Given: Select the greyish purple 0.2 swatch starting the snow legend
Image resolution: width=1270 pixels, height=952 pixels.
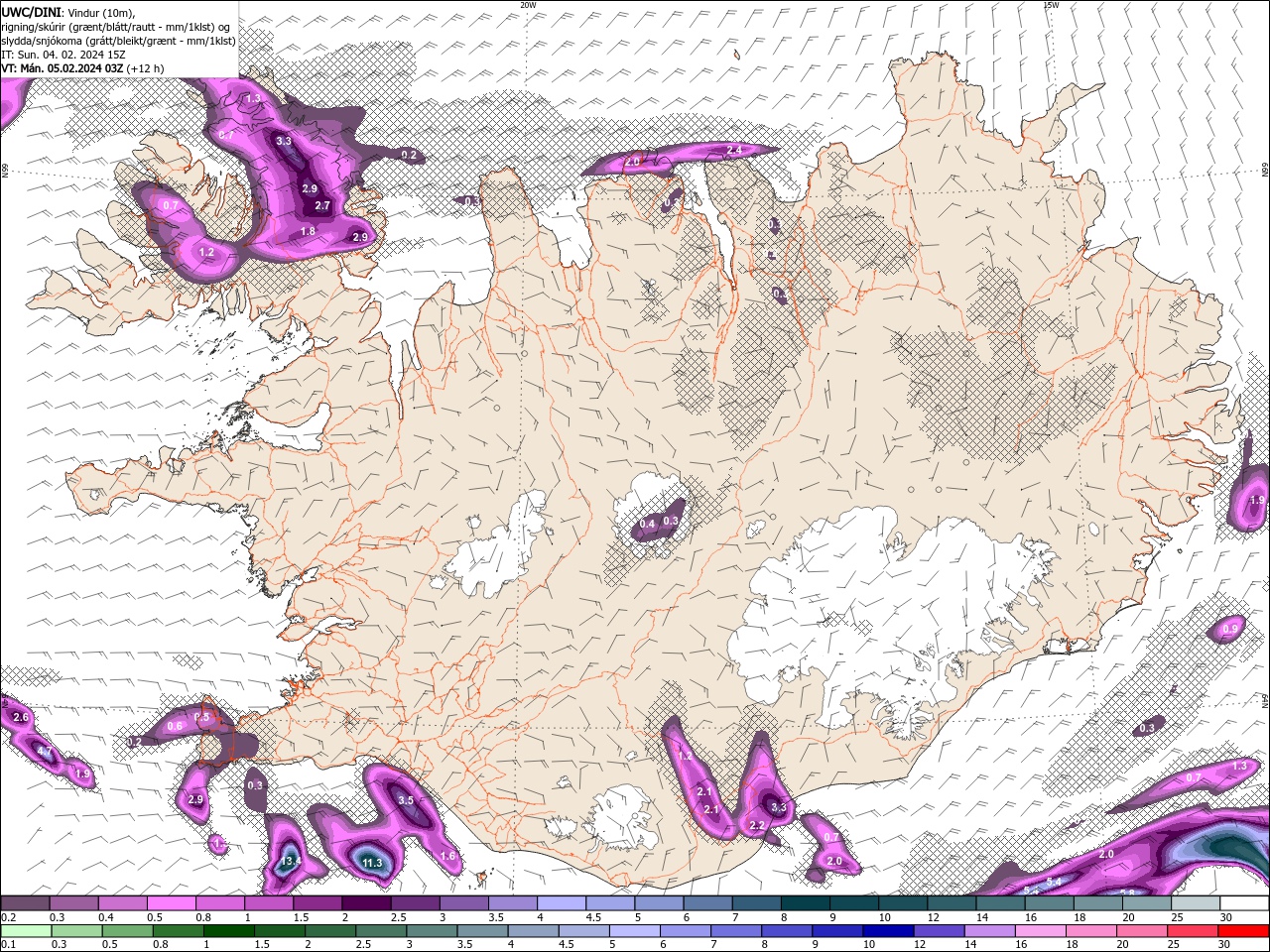Looking at the screenshot, I should tap(25, 902).
